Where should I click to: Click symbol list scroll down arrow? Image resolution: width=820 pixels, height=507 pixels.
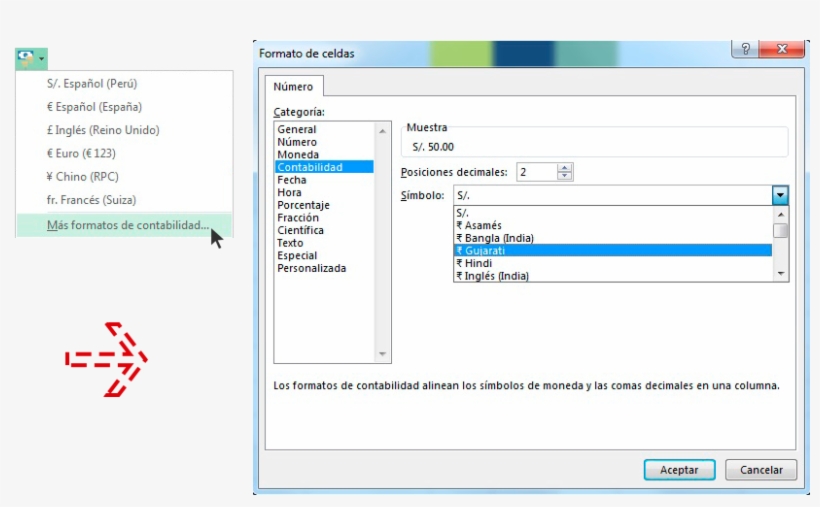click(x=780, y=274)
